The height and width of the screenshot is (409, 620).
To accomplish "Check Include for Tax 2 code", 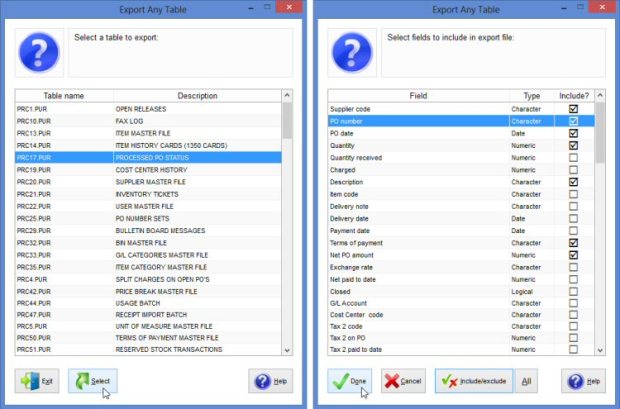I will [x=573, y=326].
